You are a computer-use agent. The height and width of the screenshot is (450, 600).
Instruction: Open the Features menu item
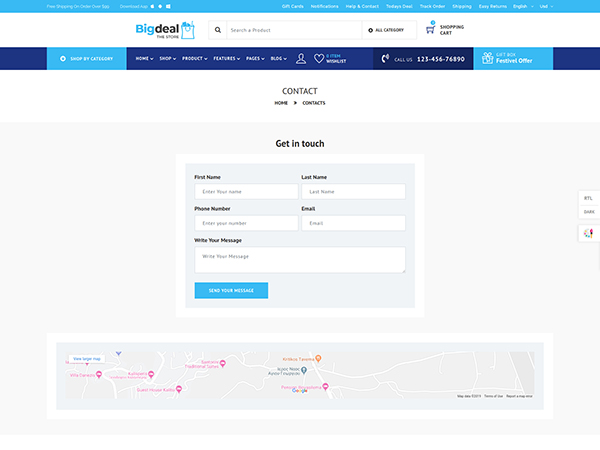[226, 59]
